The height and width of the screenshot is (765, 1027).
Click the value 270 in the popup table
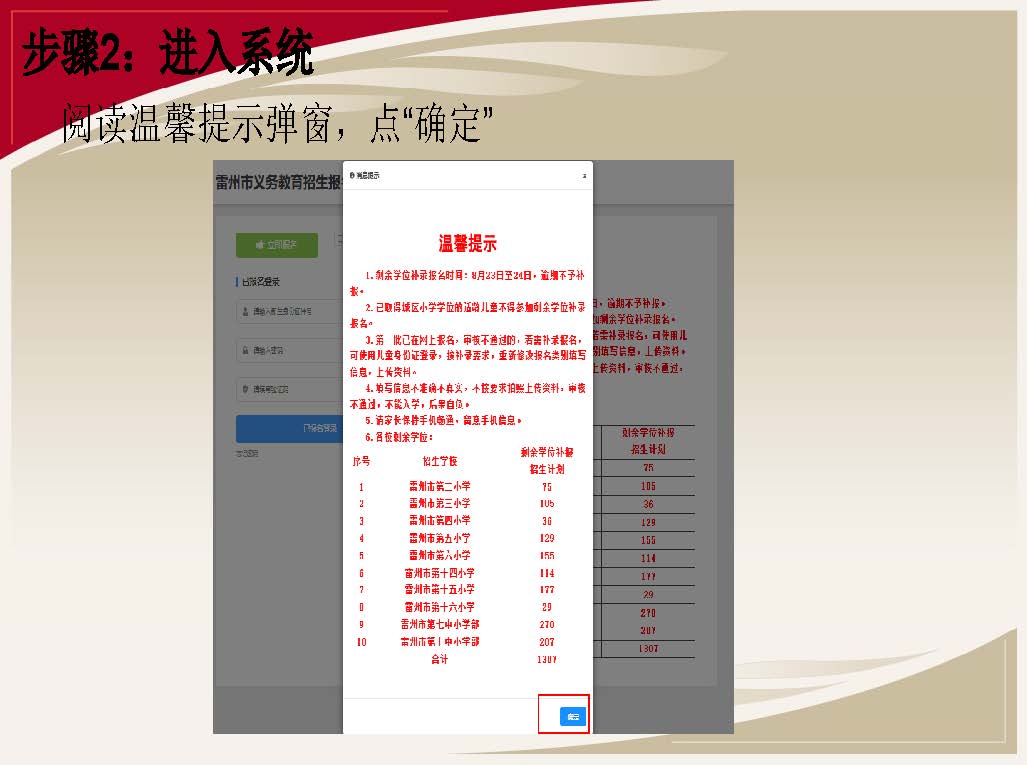click(547, 625)
